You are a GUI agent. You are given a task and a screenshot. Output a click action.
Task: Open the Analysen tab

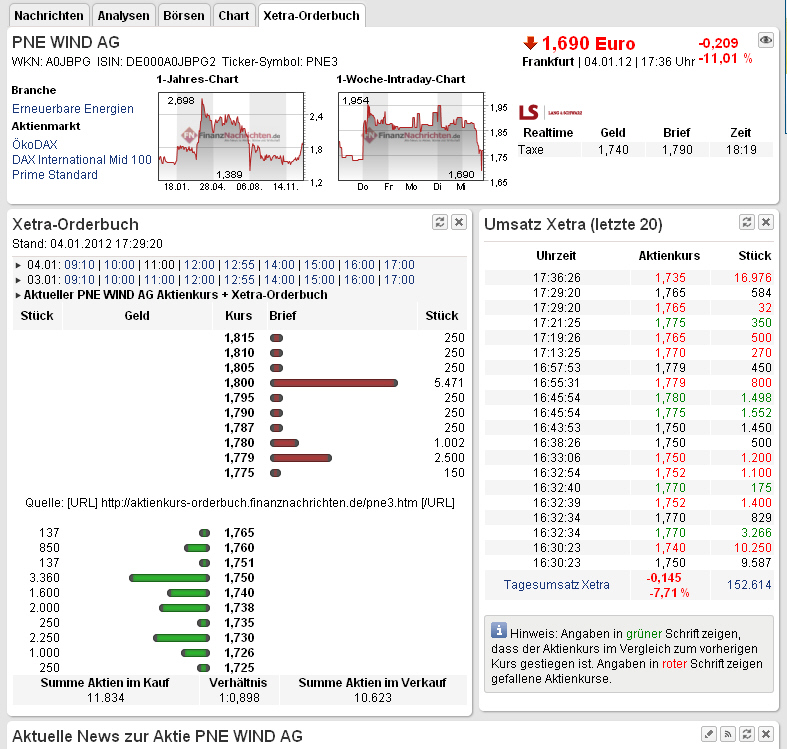click(123, 16)
